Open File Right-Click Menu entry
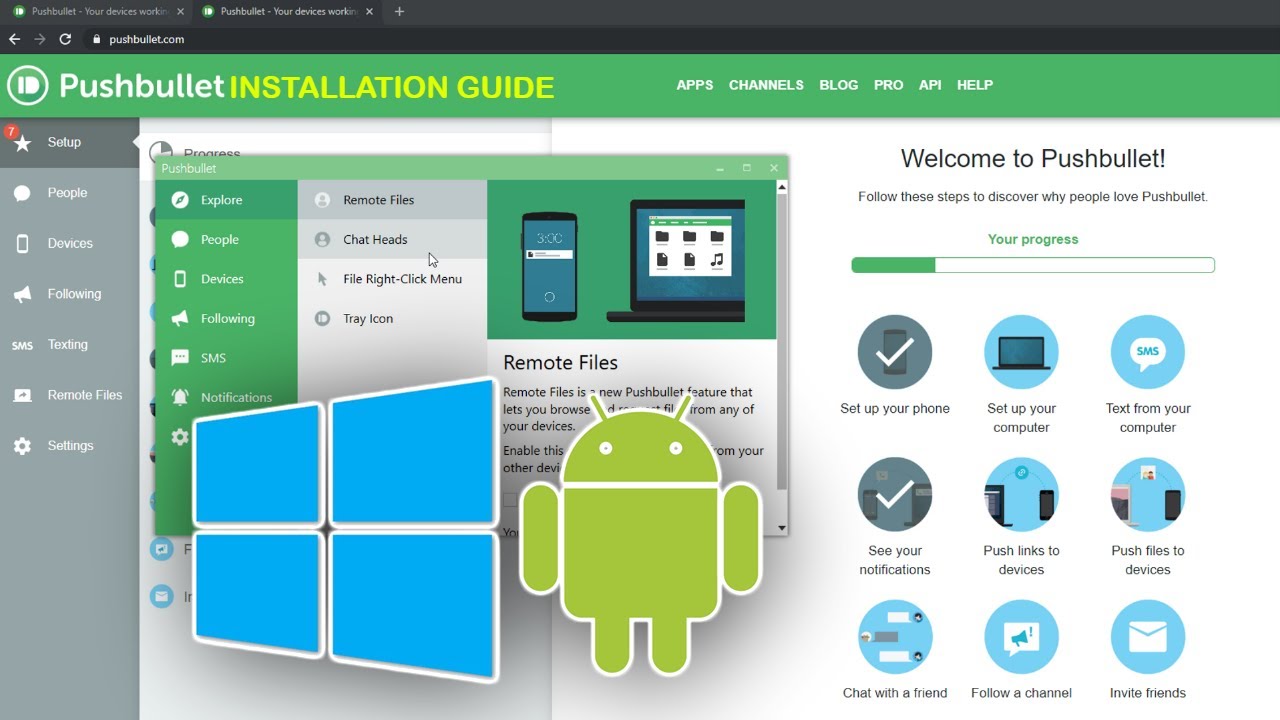The height and width of the screenshot is (720, 1280). coord(392,279)
